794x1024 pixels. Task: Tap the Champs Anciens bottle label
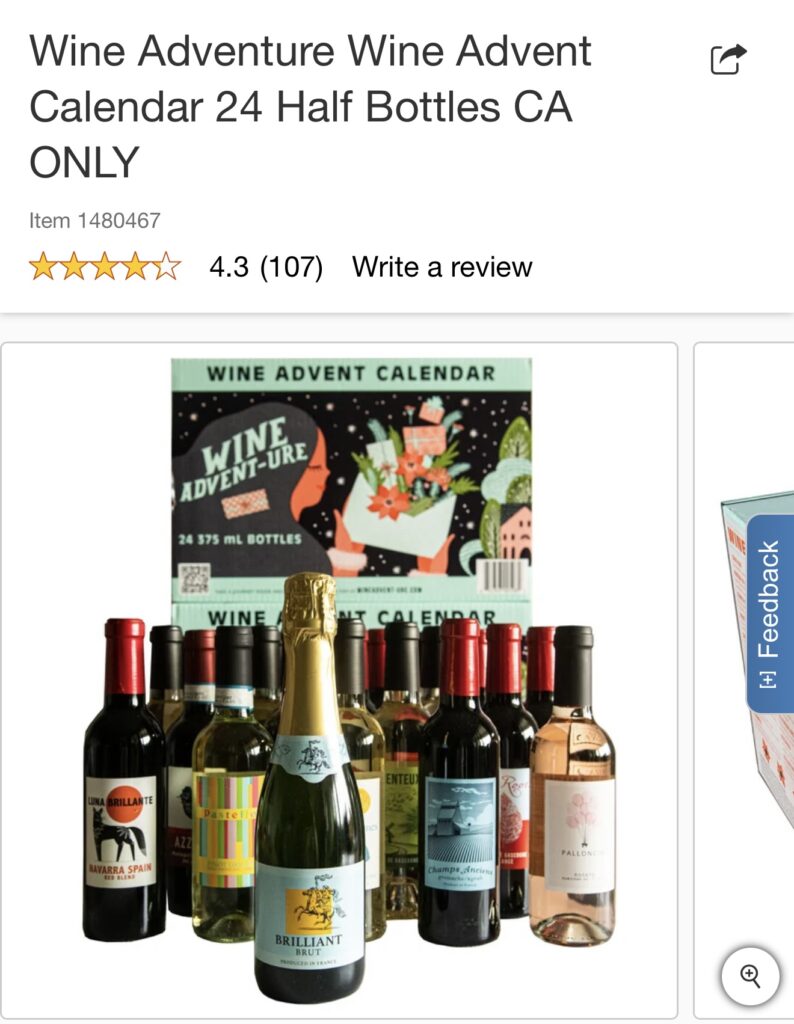[x=462, y=835]
